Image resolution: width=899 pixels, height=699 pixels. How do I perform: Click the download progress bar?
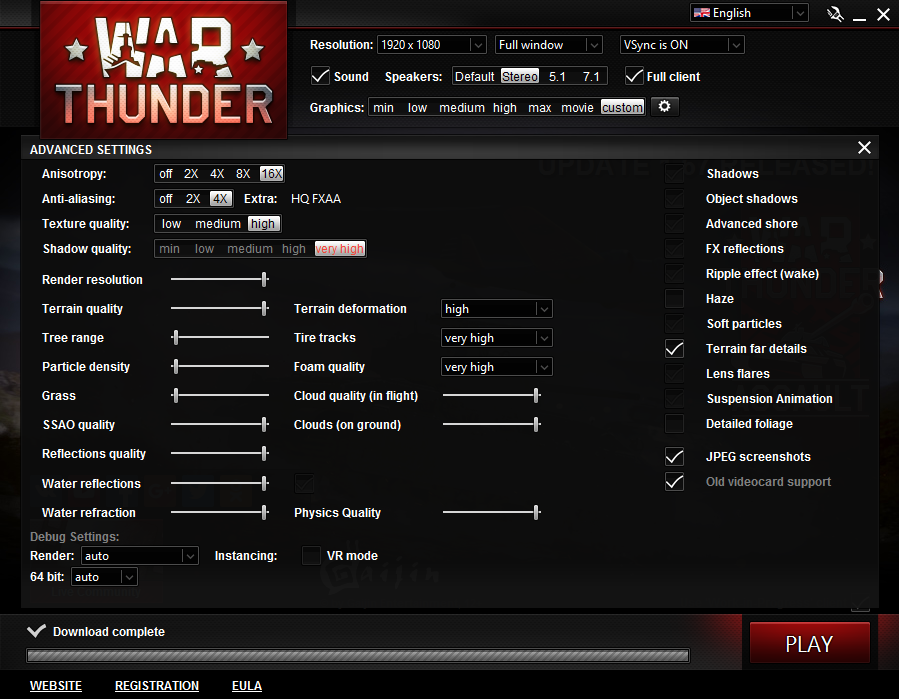tap(358, 655)
